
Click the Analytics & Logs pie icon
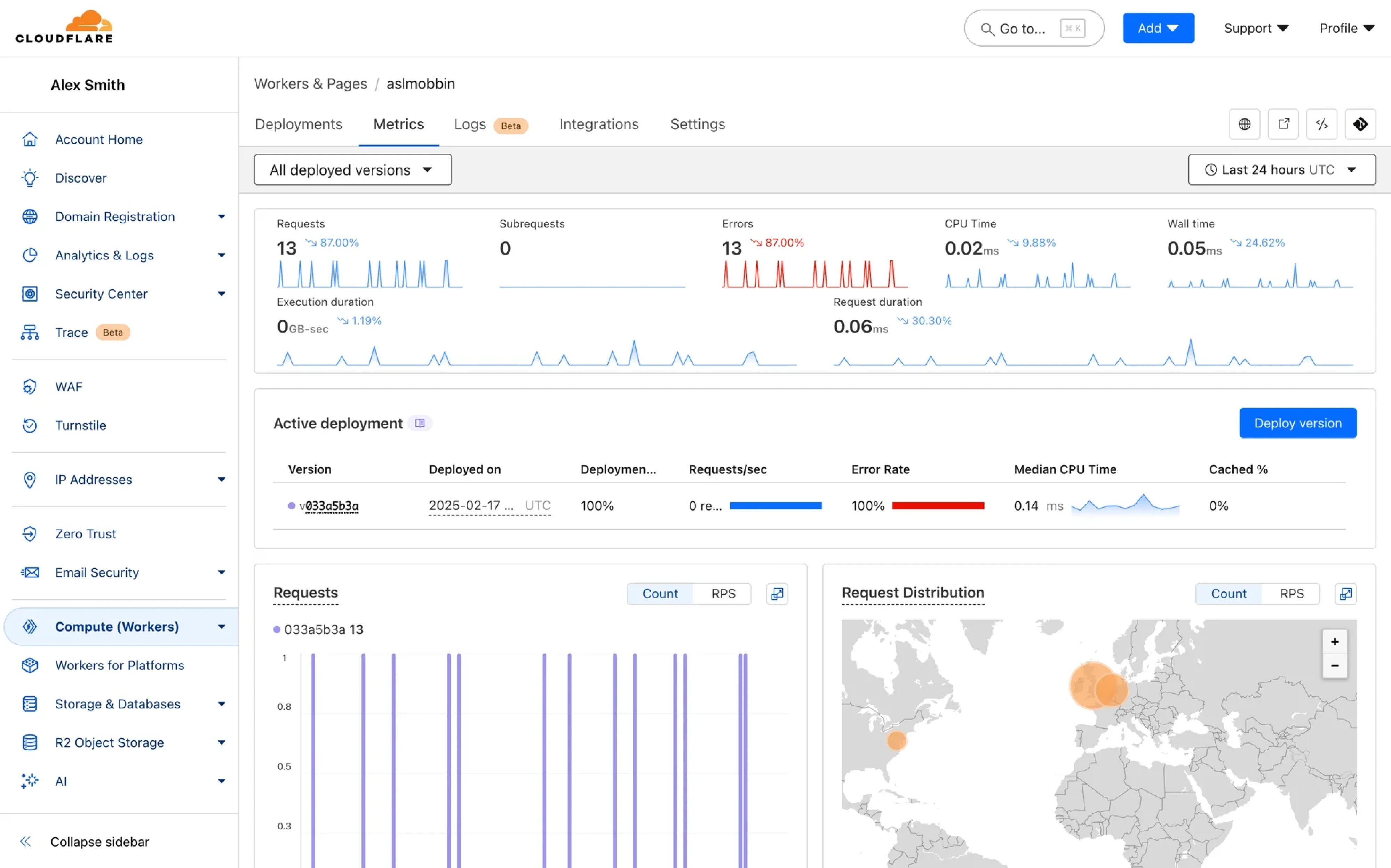[30, 255]
